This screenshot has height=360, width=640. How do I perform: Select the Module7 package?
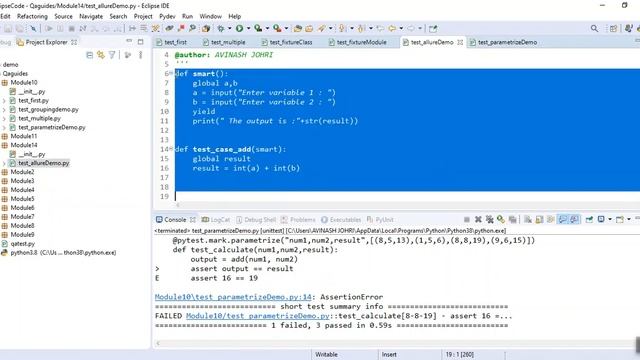pyautogui.click(x=22, y=217)
